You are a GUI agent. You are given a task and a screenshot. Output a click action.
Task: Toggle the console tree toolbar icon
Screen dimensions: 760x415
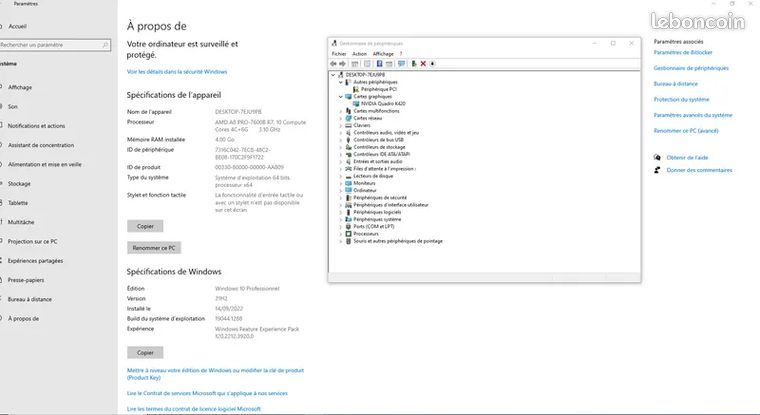(x=355, y=64)
